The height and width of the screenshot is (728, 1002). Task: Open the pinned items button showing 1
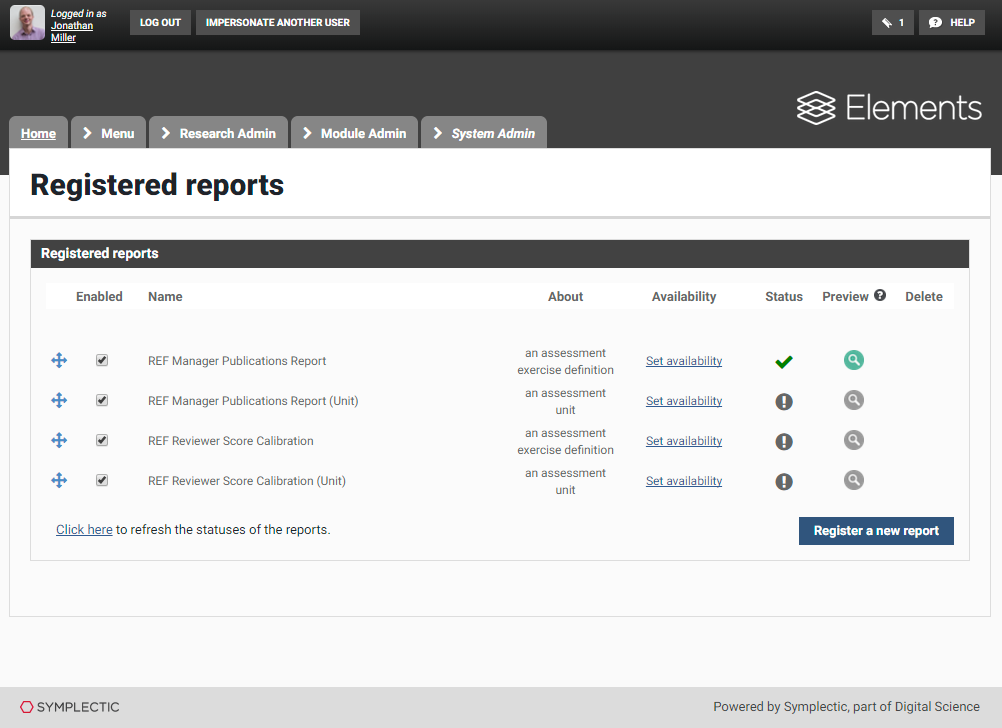point(892,22)
